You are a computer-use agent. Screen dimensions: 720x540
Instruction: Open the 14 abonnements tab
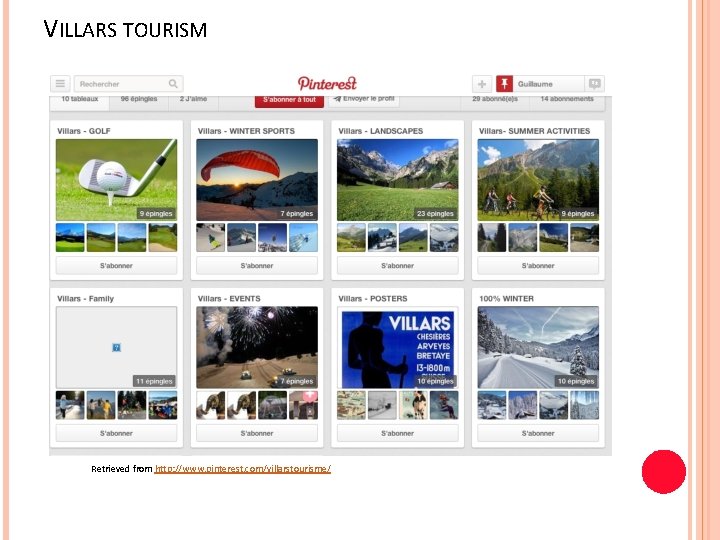pyautogui.click(x=567, y=101)
